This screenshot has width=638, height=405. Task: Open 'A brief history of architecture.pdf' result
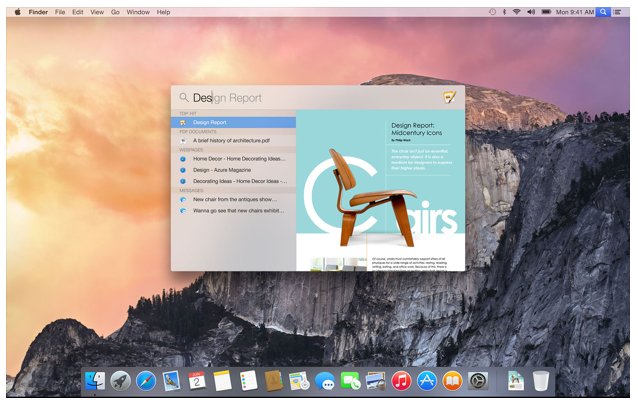(x=233, y=141)
